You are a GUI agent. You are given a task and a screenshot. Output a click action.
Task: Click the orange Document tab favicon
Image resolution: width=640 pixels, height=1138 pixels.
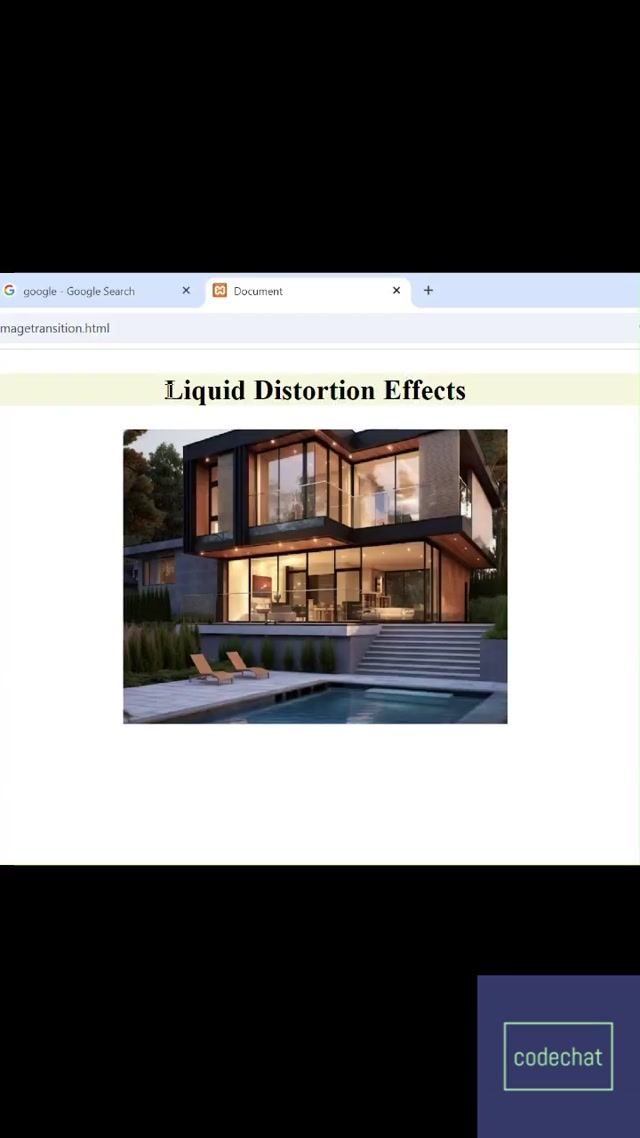click(x=220, y=291)
